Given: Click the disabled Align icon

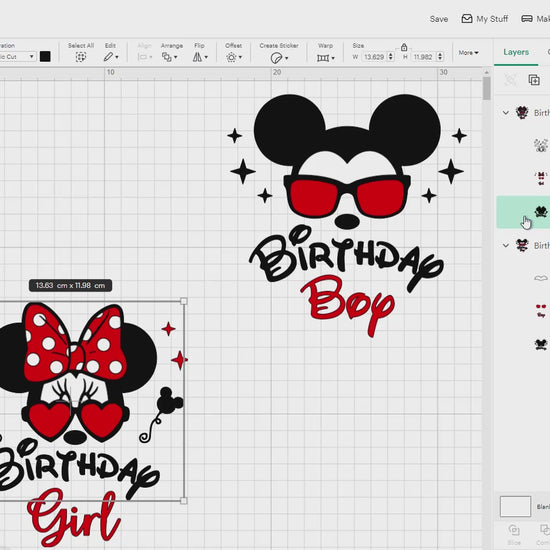Looking at the screenshot, I should point(142,57).
